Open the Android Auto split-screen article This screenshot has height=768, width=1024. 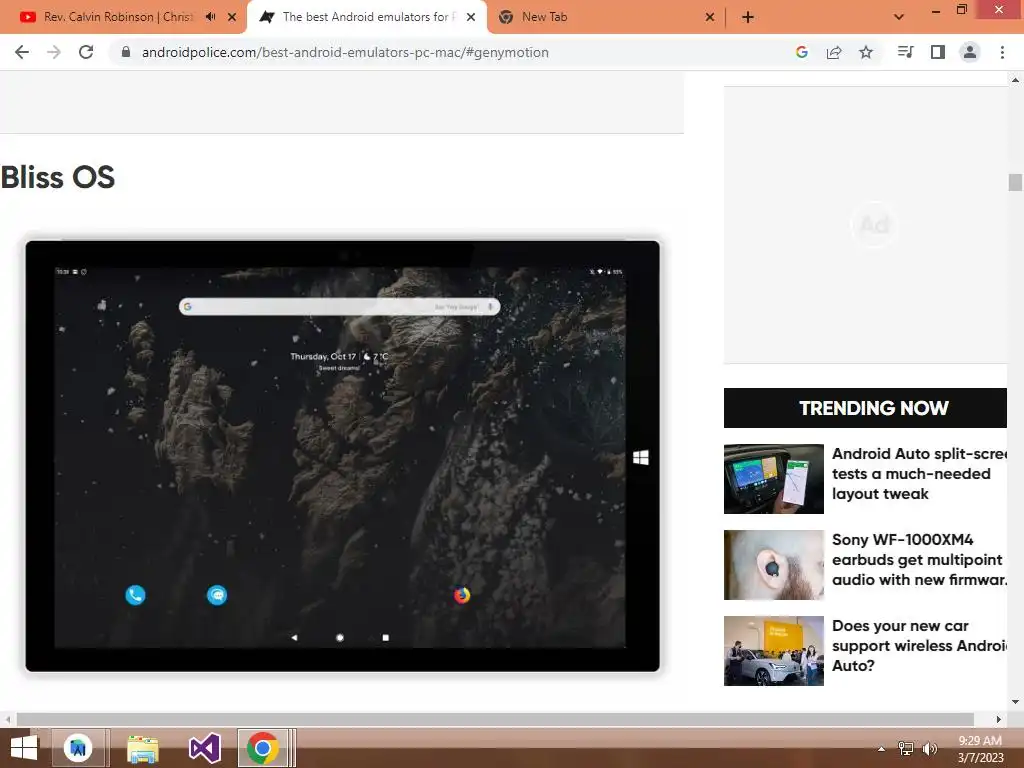[920, 473]
